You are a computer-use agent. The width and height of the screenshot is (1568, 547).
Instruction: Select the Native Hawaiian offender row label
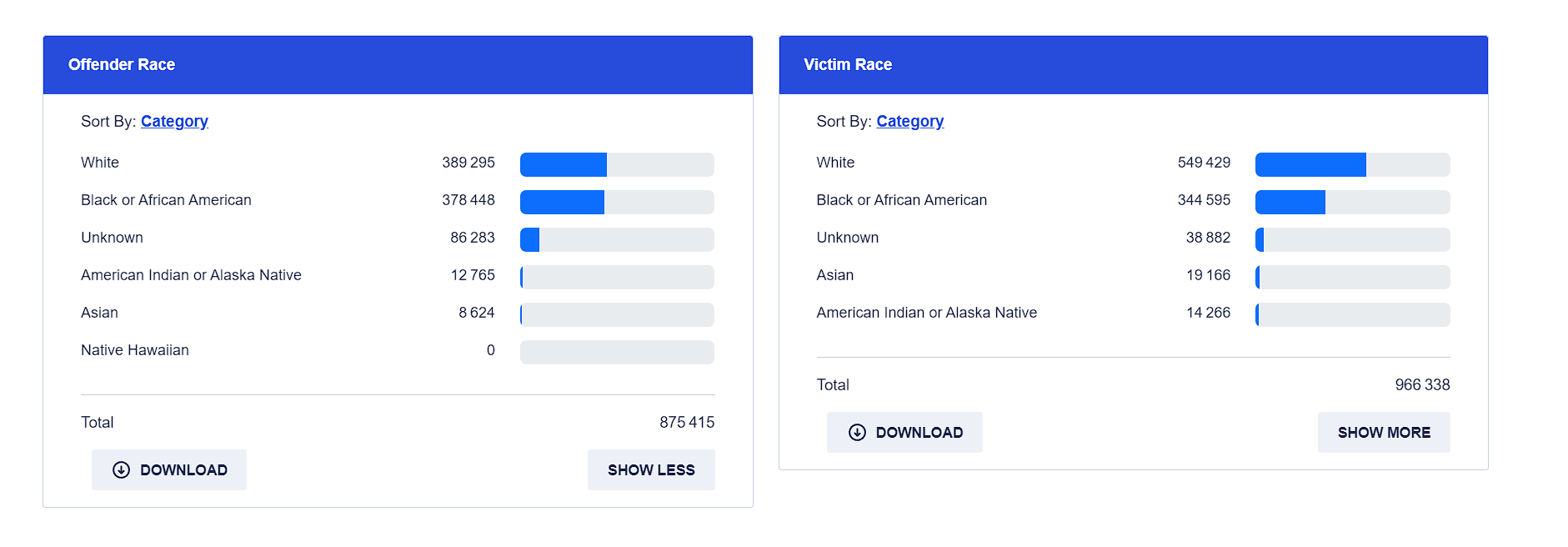(x=135, y=350)
